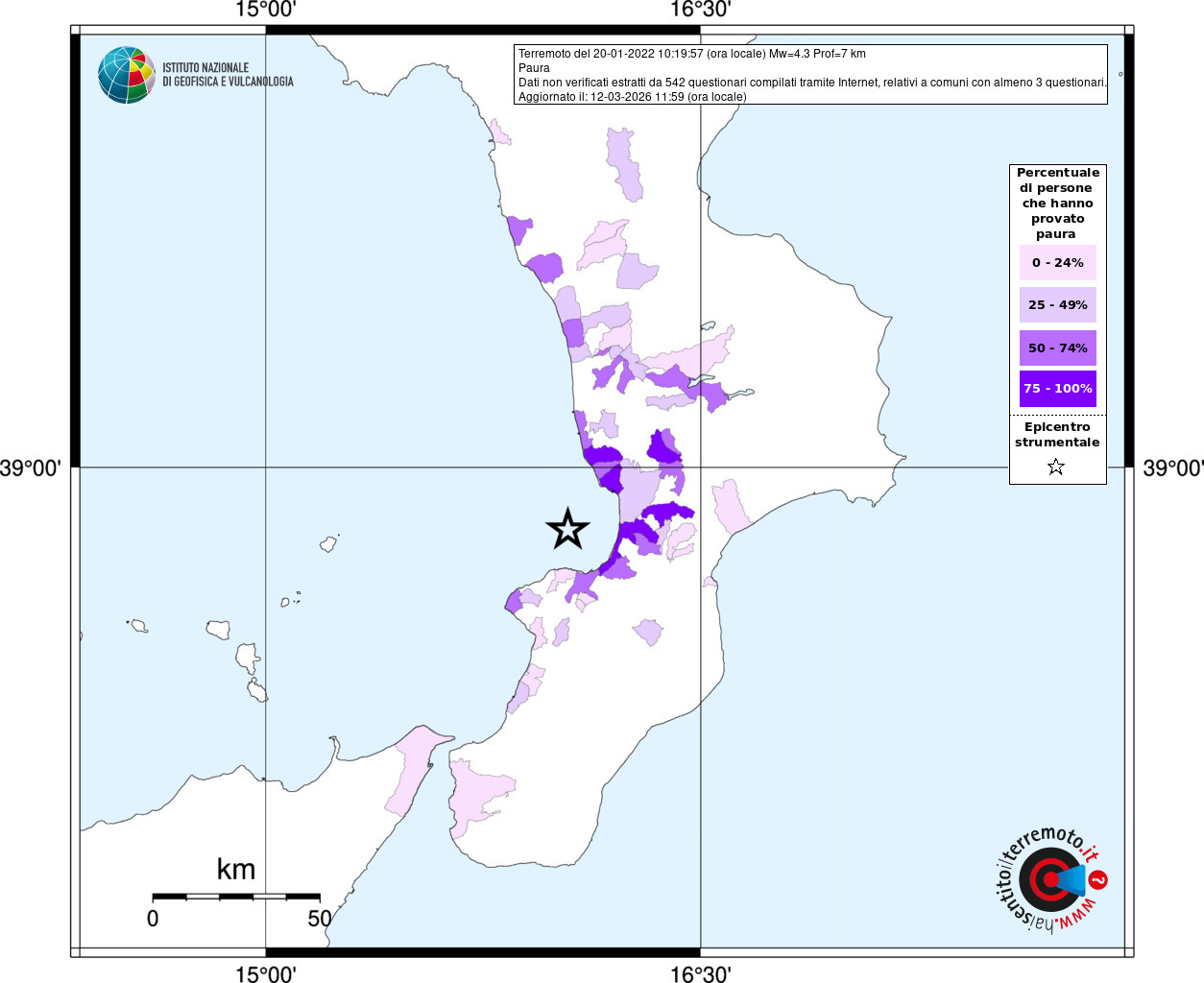This screenshot has width=1204, height=983.
Task: Click the 'km' scale bar label
Action: pos(236,870)
